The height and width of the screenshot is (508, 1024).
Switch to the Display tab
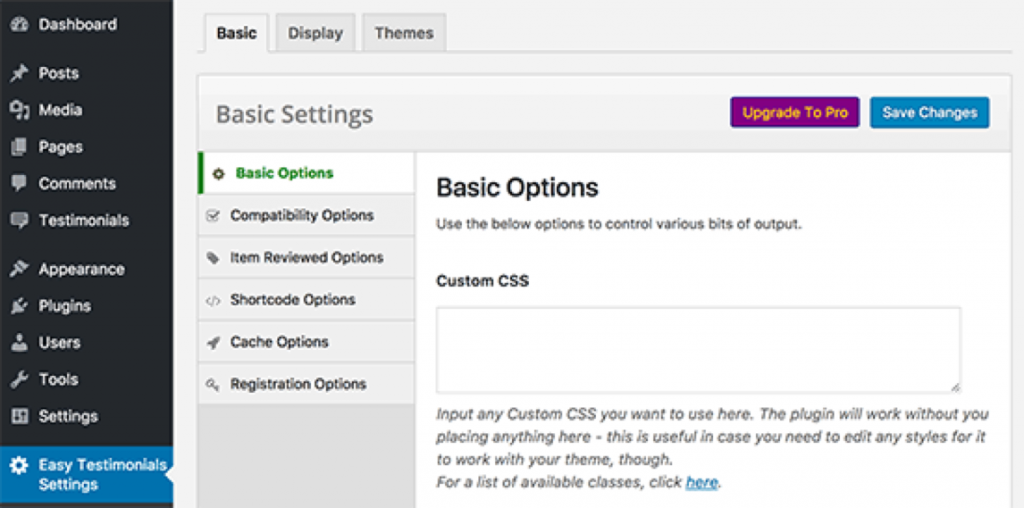coord(315,33)
